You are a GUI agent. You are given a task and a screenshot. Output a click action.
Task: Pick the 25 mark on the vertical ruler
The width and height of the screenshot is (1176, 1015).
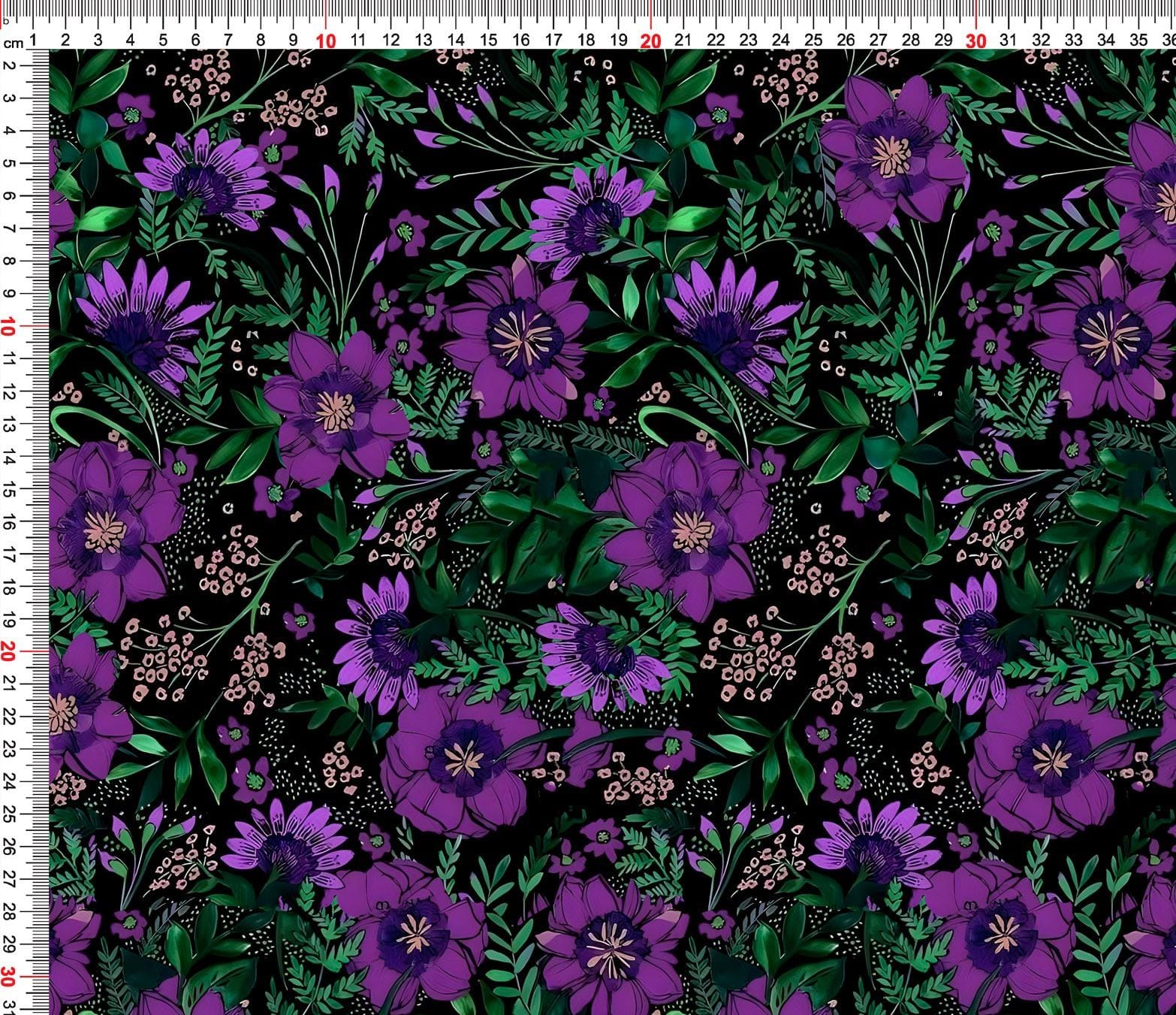(x=9, y=814)
